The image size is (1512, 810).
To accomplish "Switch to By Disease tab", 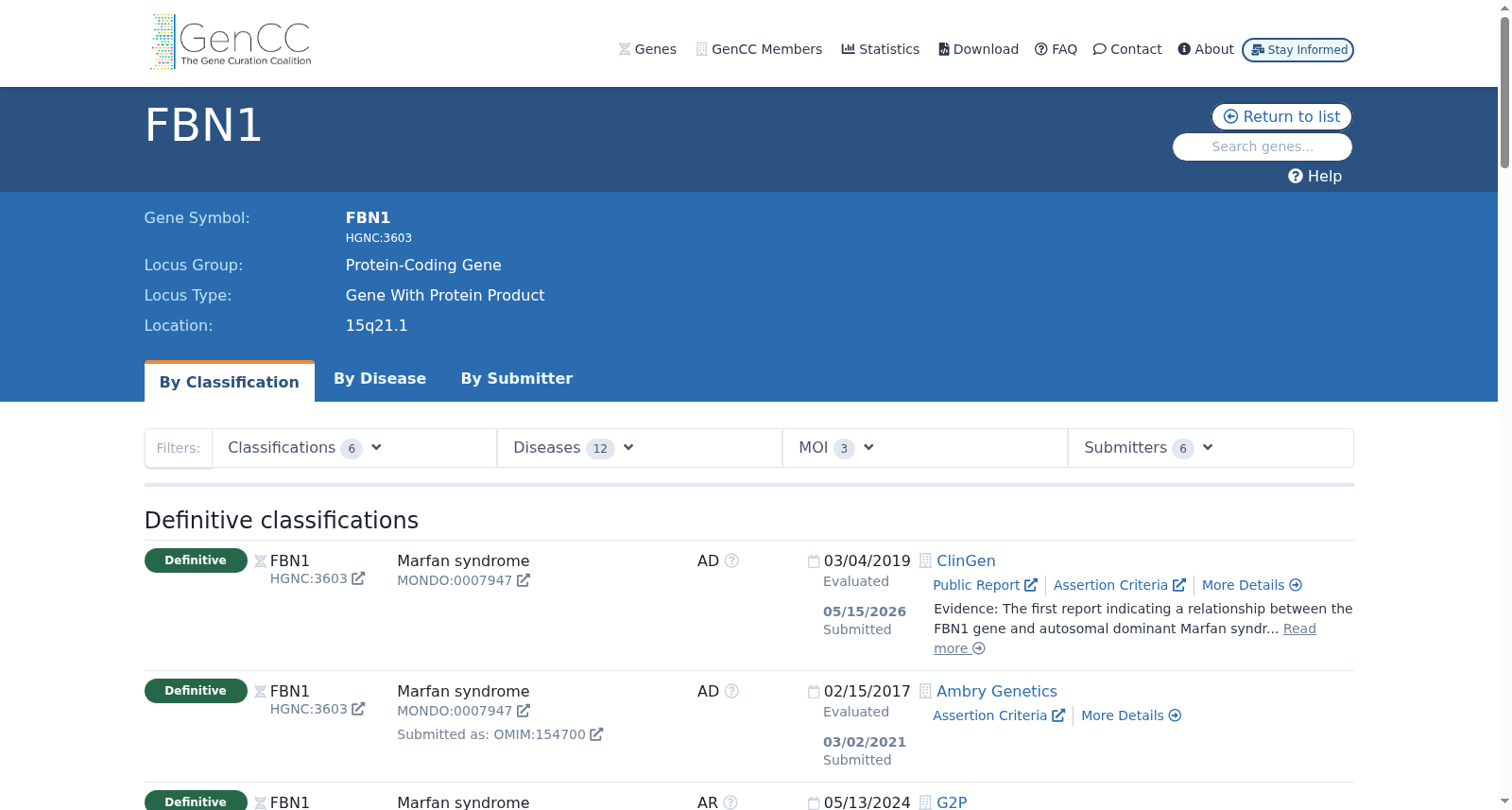I will [x=380, y=378].
